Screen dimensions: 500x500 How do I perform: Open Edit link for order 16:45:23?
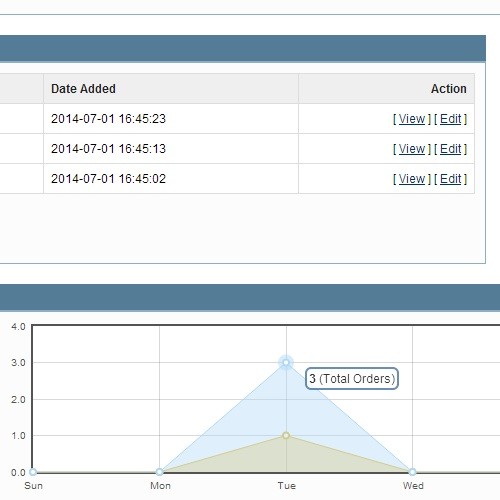[450, 119]
